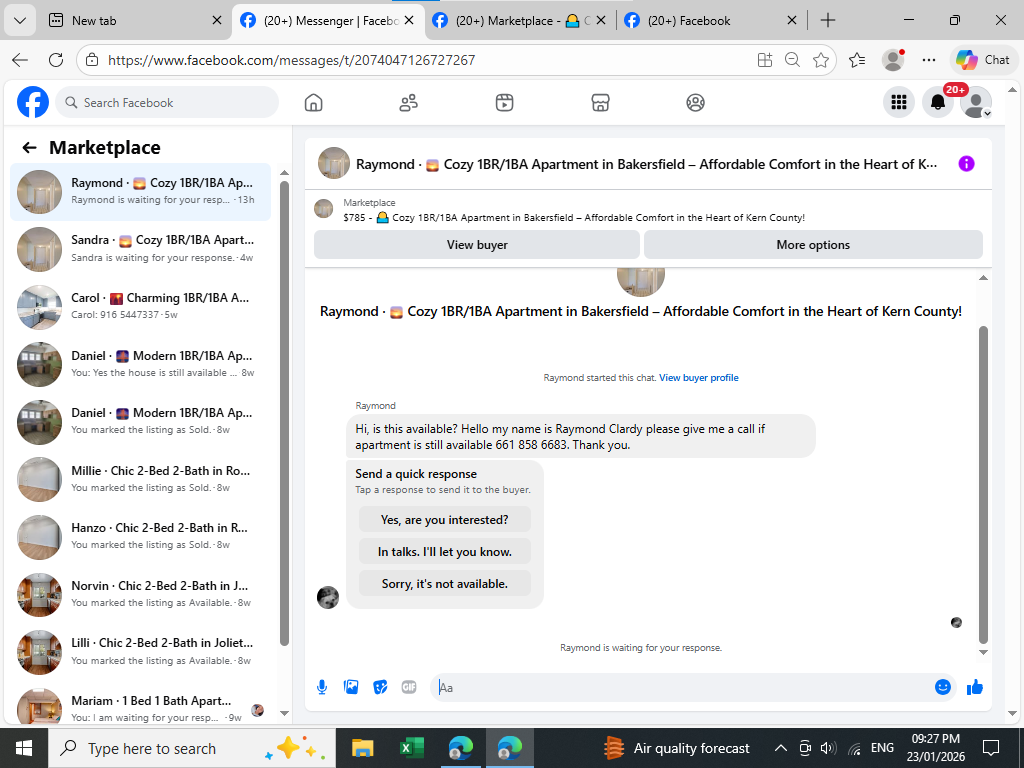The width and height of the screenshot is (1024, 768).
Task: Open the Favorites list icon
Action: pos(857,60)
